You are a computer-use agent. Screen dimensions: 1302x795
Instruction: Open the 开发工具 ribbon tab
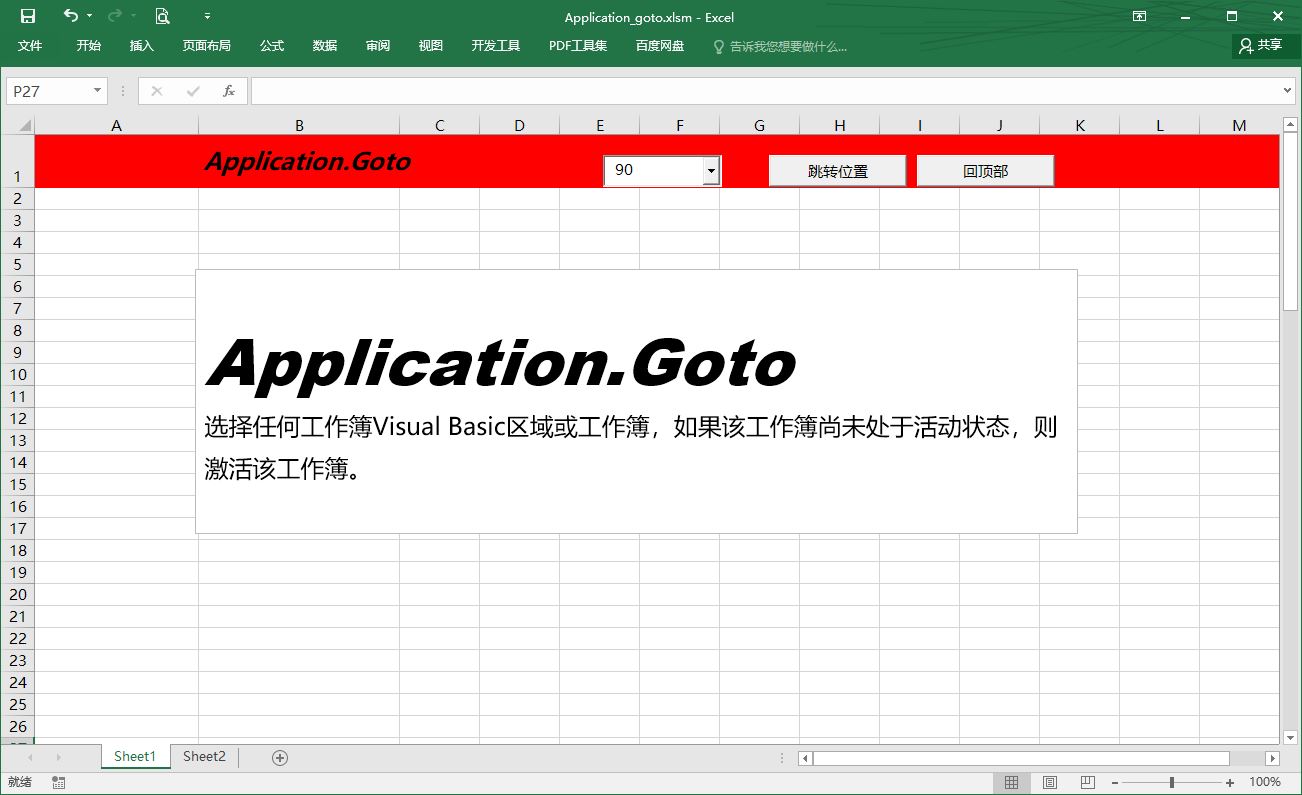tap(496, 46)
